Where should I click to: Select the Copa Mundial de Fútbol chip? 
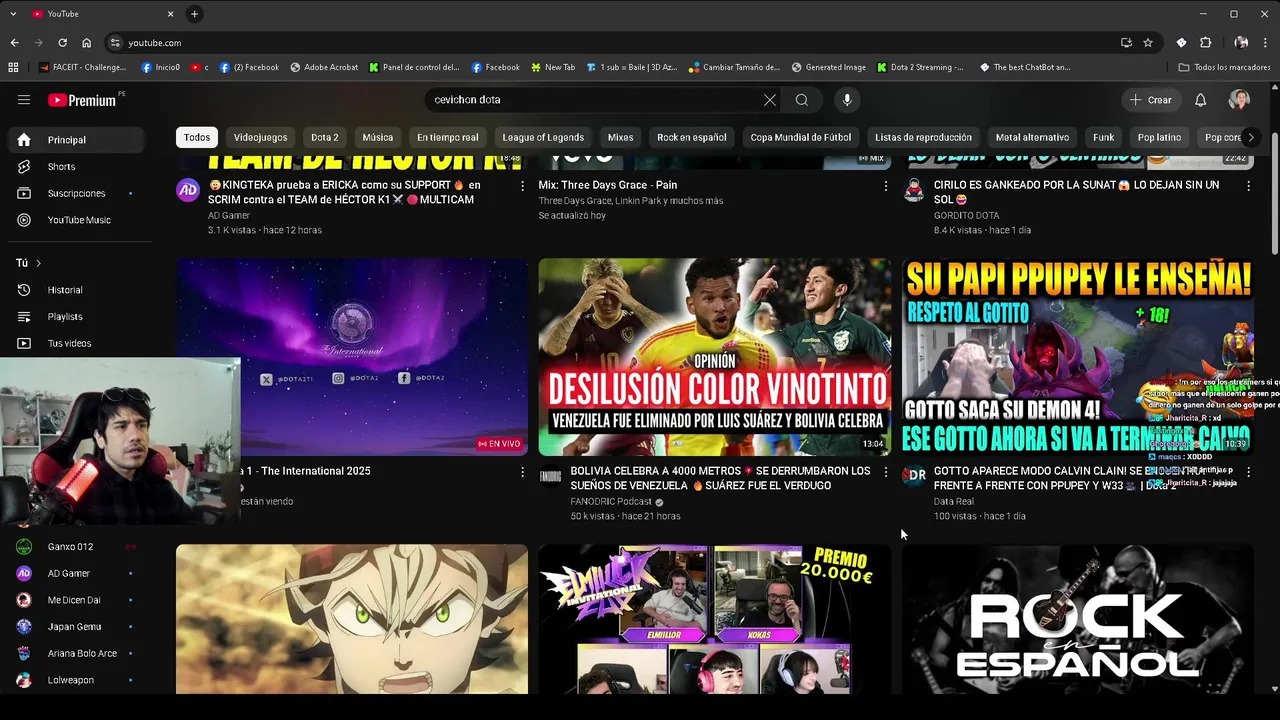tap(801, 137)
